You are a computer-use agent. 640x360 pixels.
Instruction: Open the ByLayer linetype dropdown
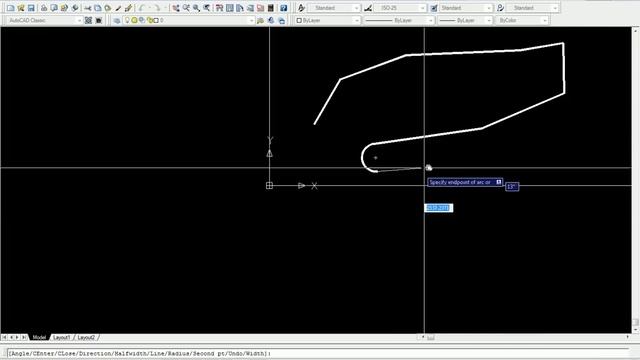(431, 20)
